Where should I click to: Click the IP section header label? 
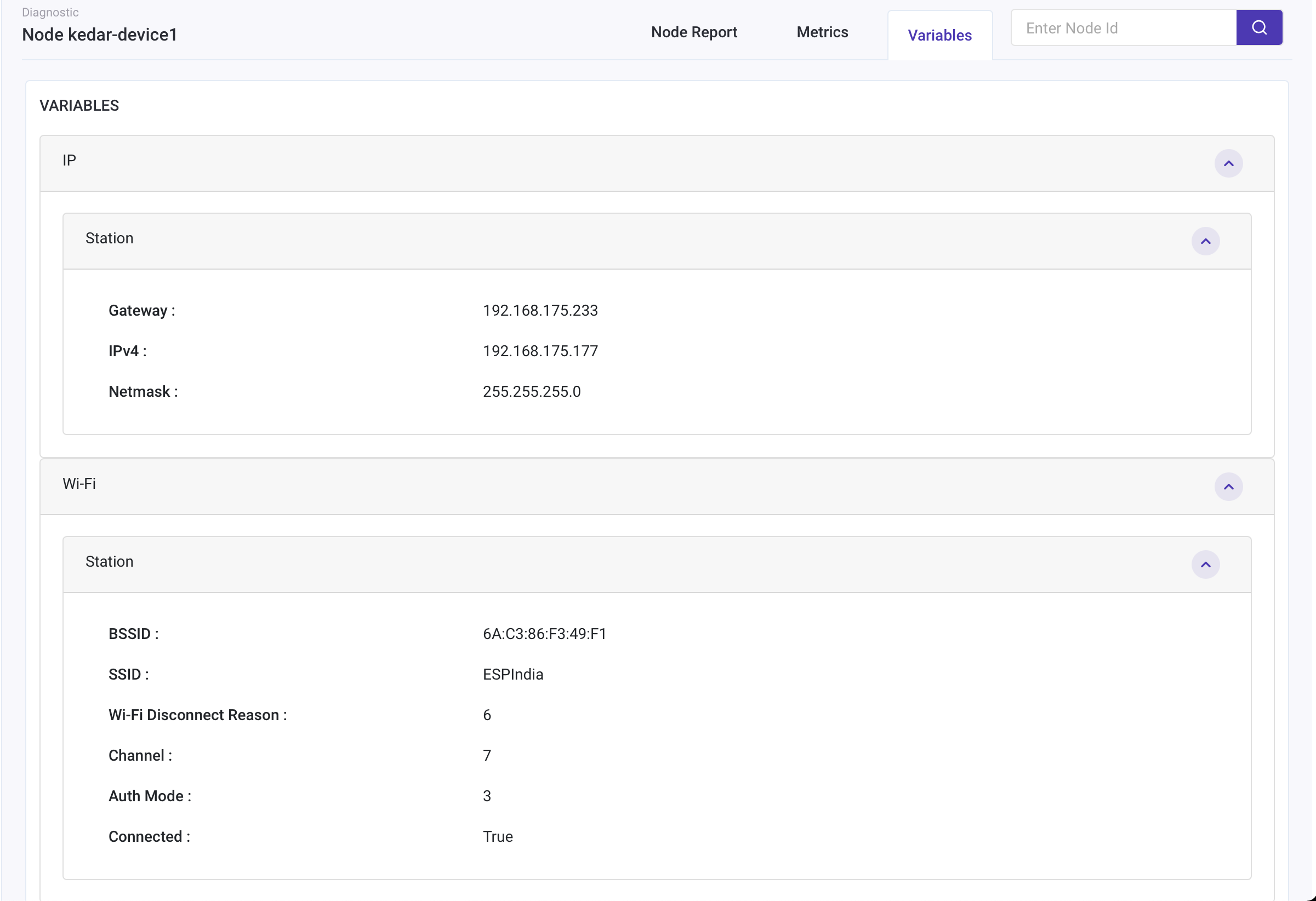(x=69, y=161)
